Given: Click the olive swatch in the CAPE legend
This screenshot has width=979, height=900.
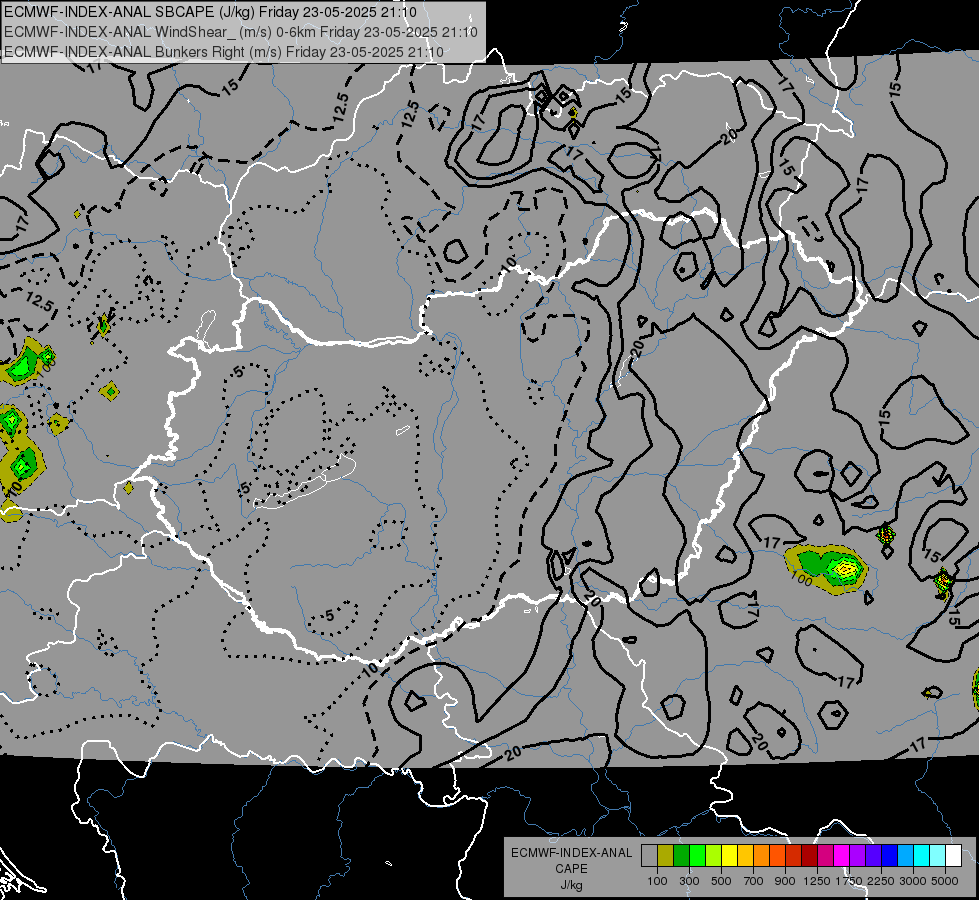Looking at the screenshot, I should pos(665,856).
